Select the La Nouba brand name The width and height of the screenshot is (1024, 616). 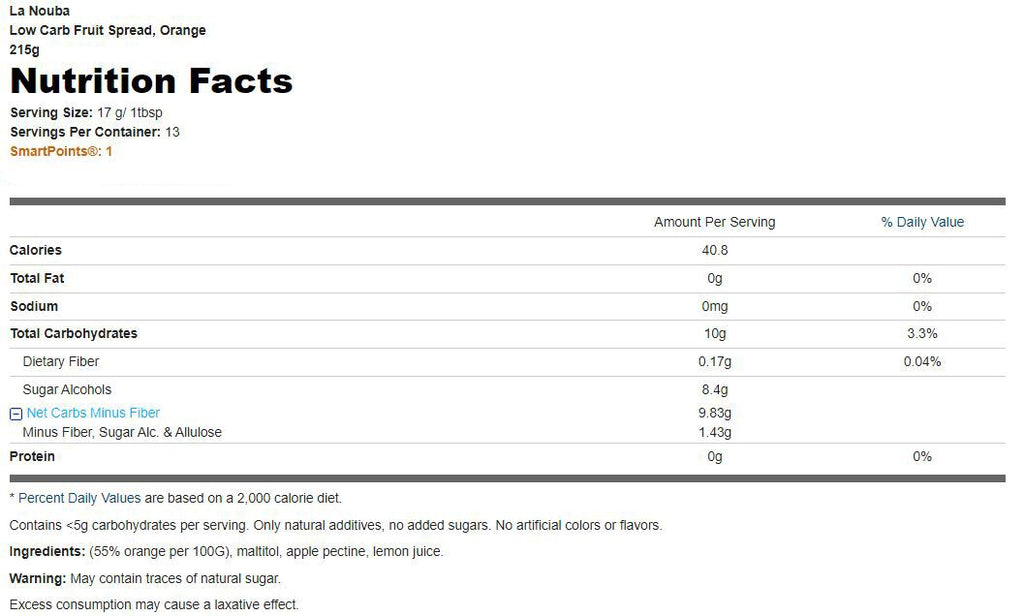[x=40, y=11]
